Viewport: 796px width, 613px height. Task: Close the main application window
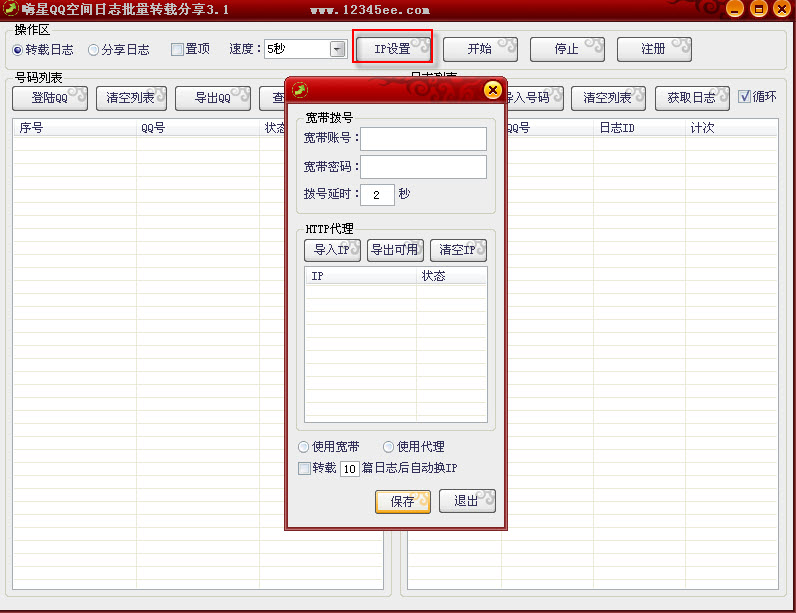click(x=782, y=9)
